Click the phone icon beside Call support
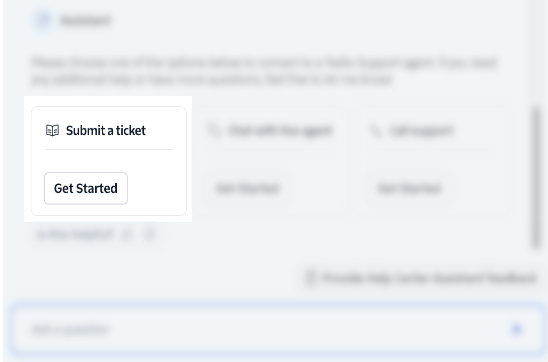The image size is (548, 362). (376, 130)
